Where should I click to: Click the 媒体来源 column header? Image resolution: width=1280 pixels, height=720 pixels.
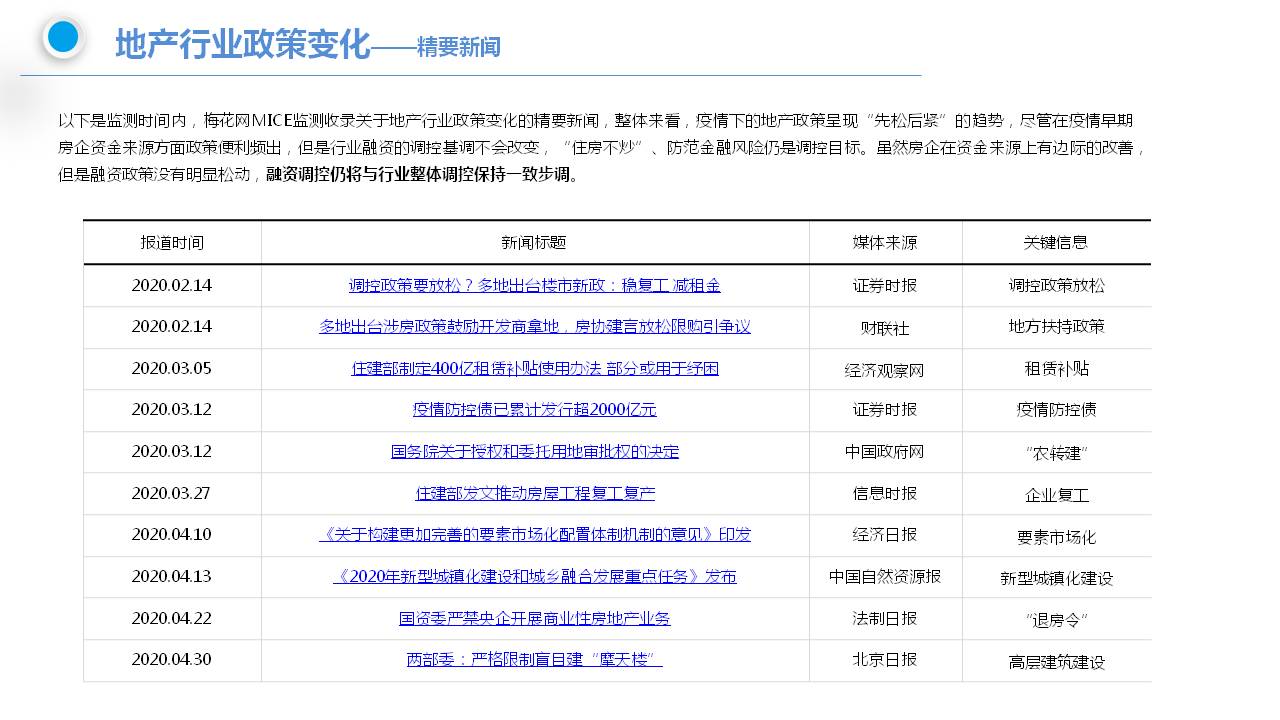[x=884, y=242]
